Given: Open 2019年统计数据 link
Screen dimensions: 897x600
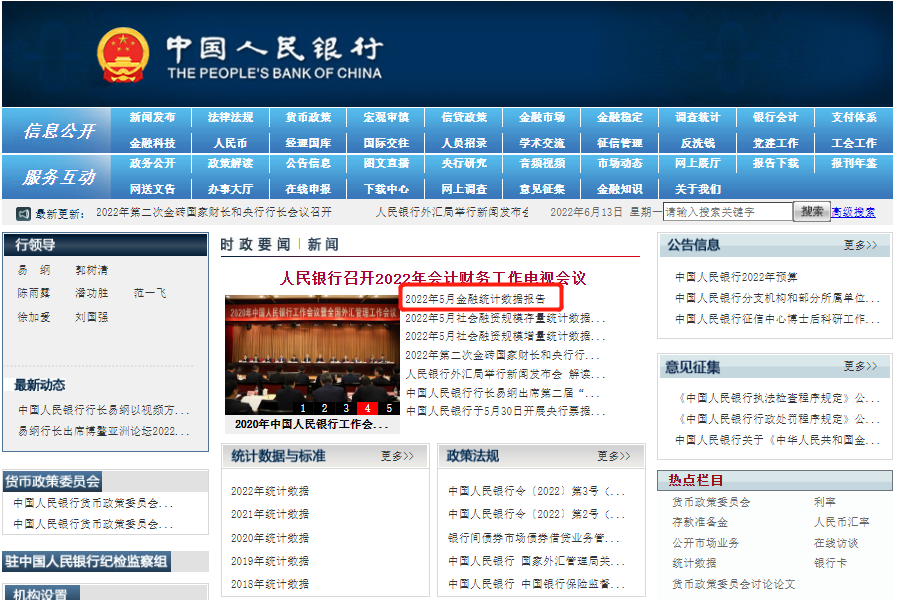Looking at the screenshot, I should 270,561.
